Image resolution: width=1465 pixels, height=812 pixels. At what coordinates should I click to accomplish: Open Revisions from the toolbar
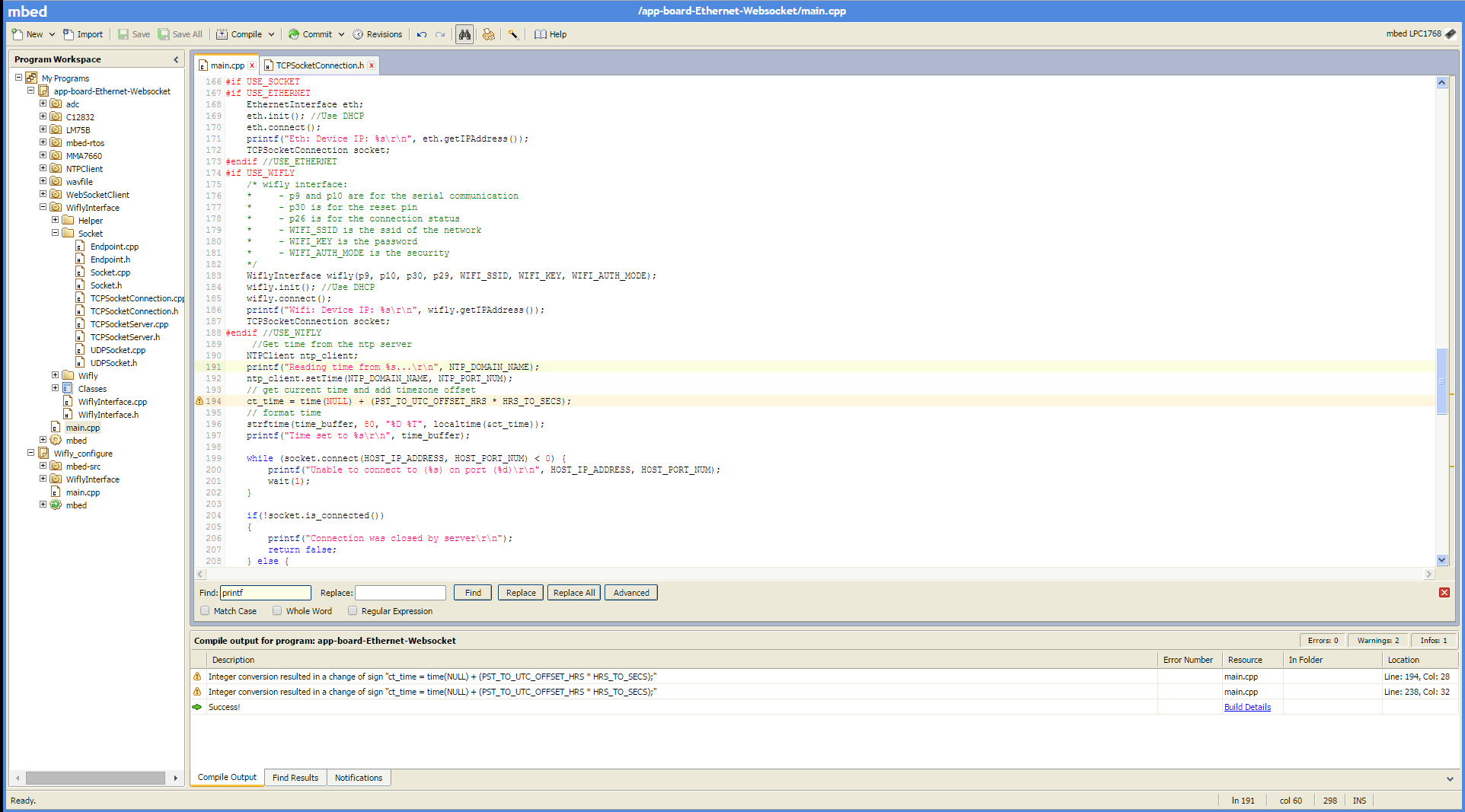point(377,34)
